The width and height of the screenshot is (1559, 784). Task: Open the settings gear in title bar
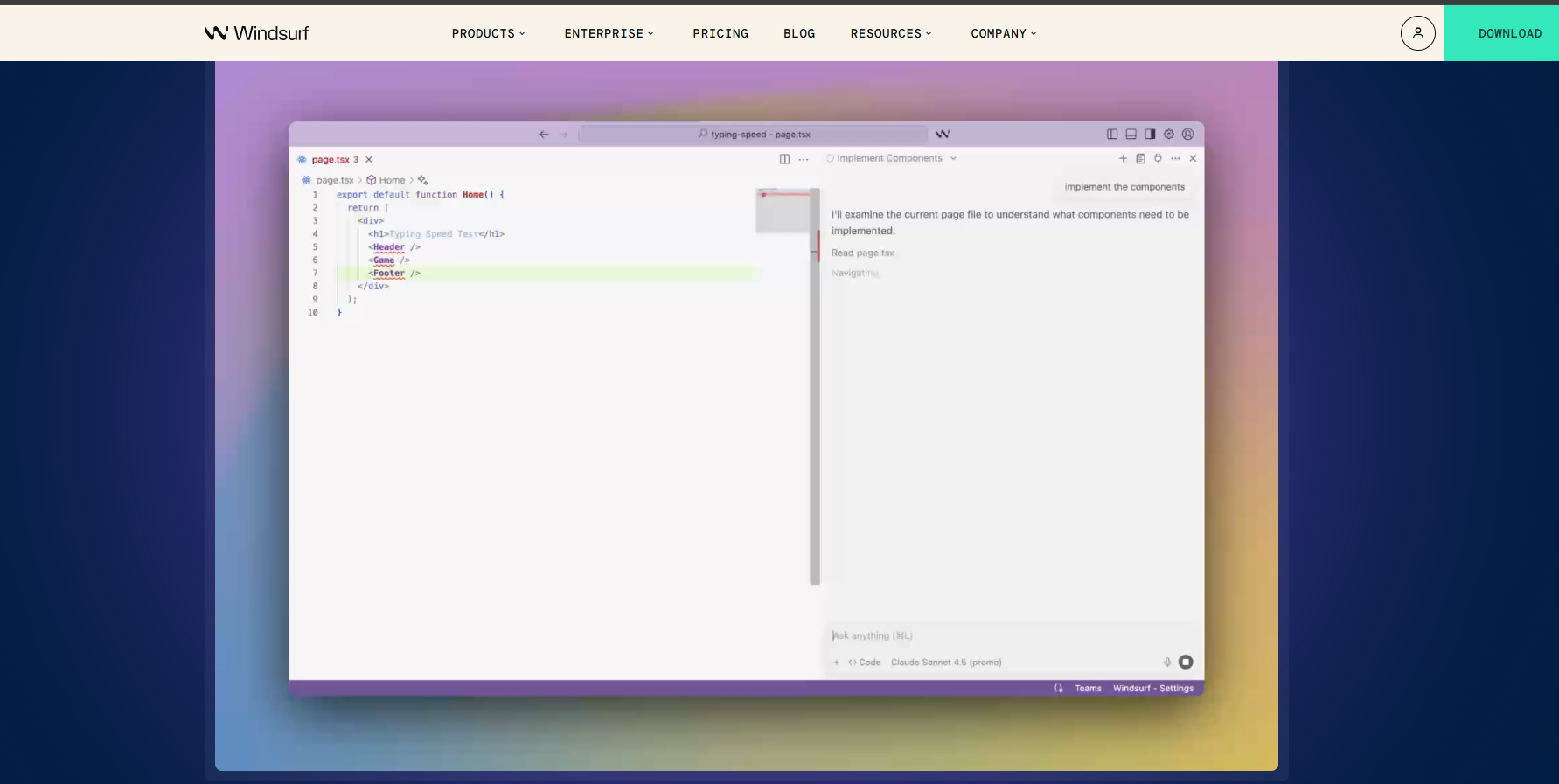(1169, 135)
